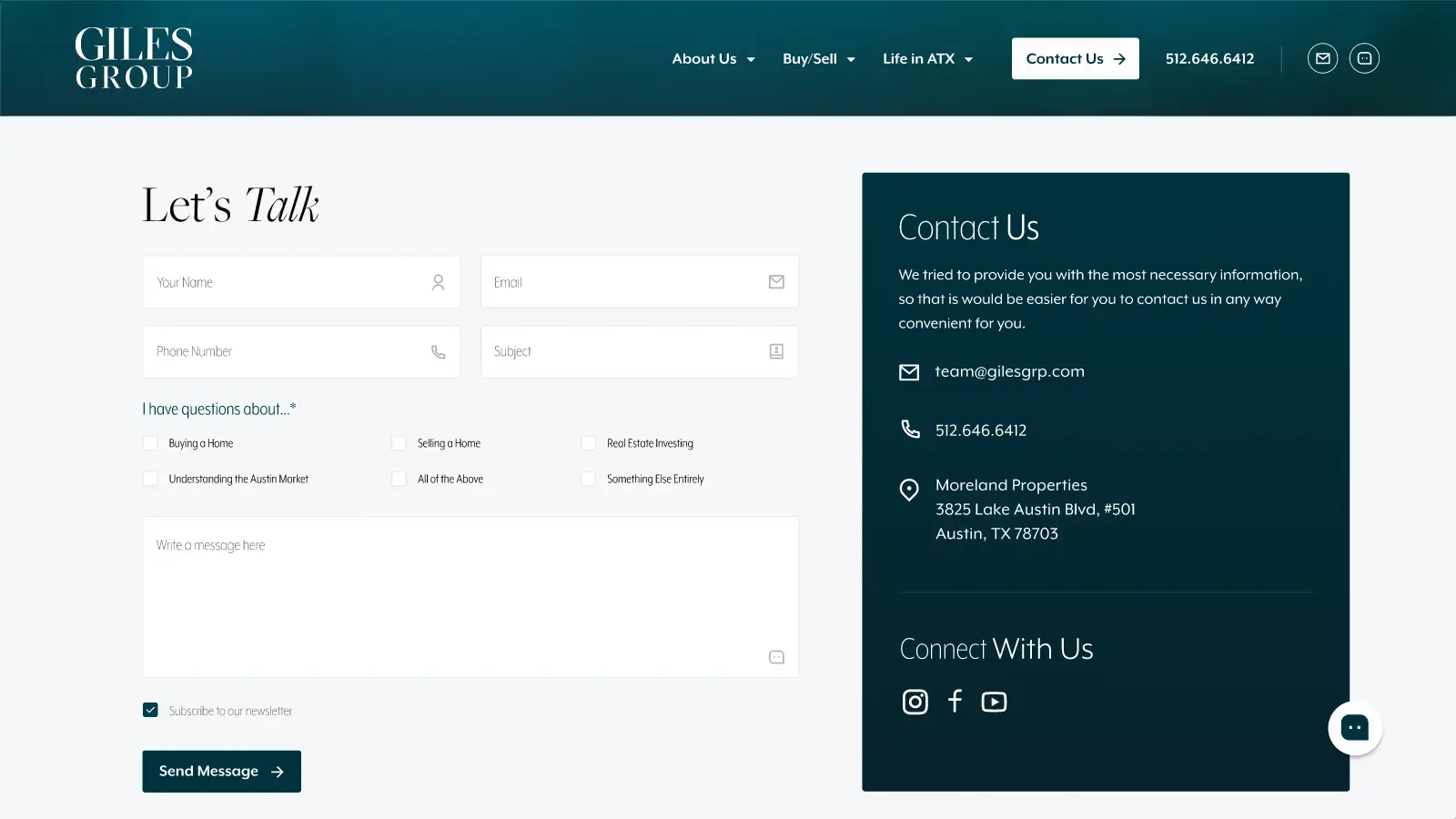Click arrow icon in Contact Us button

click(x=1119, y=59)
